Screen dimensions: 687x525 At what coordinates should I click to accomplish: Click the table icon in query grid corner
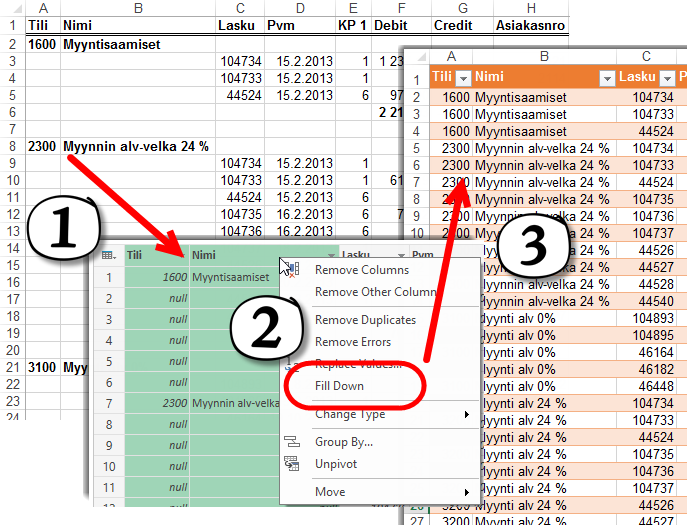(108, 256)
